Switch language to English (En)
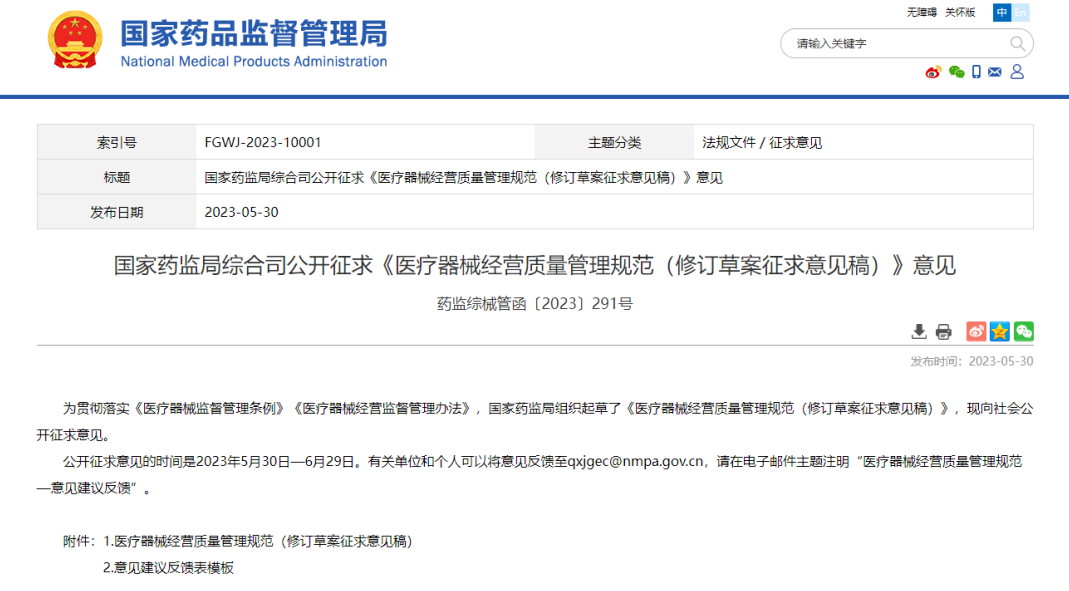Viewport: 1069px width, 591px height. pos(1020,13)
